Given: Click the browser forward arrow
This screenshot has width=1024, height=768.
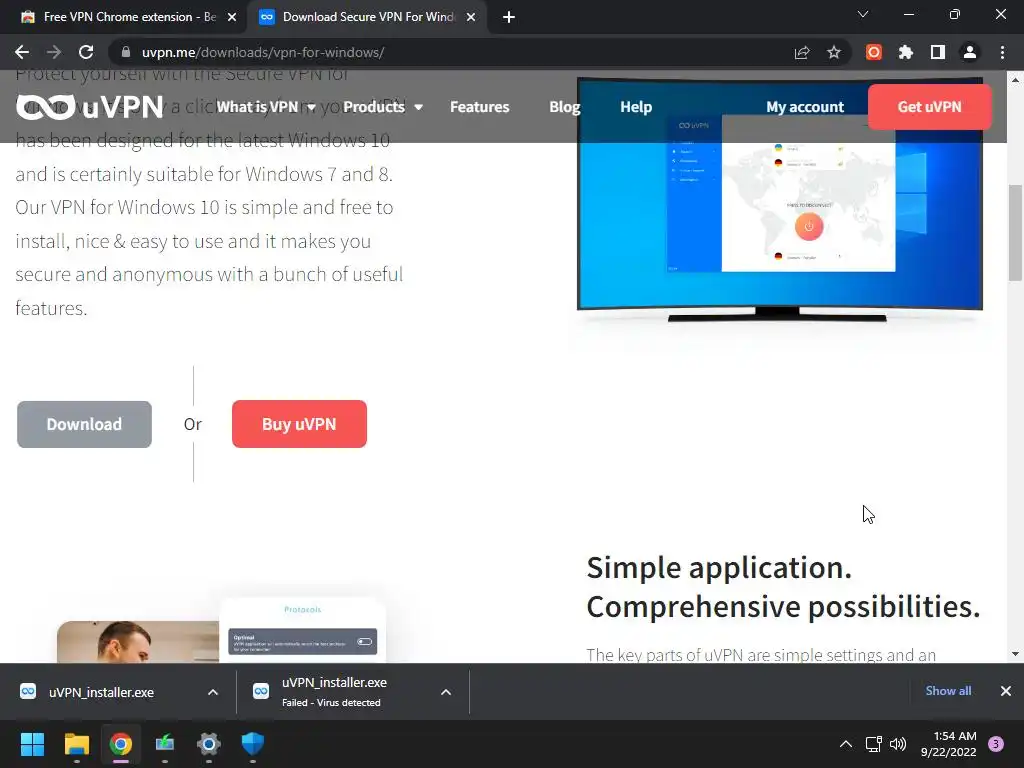Looking at the screenshot, I should point(54,52).
